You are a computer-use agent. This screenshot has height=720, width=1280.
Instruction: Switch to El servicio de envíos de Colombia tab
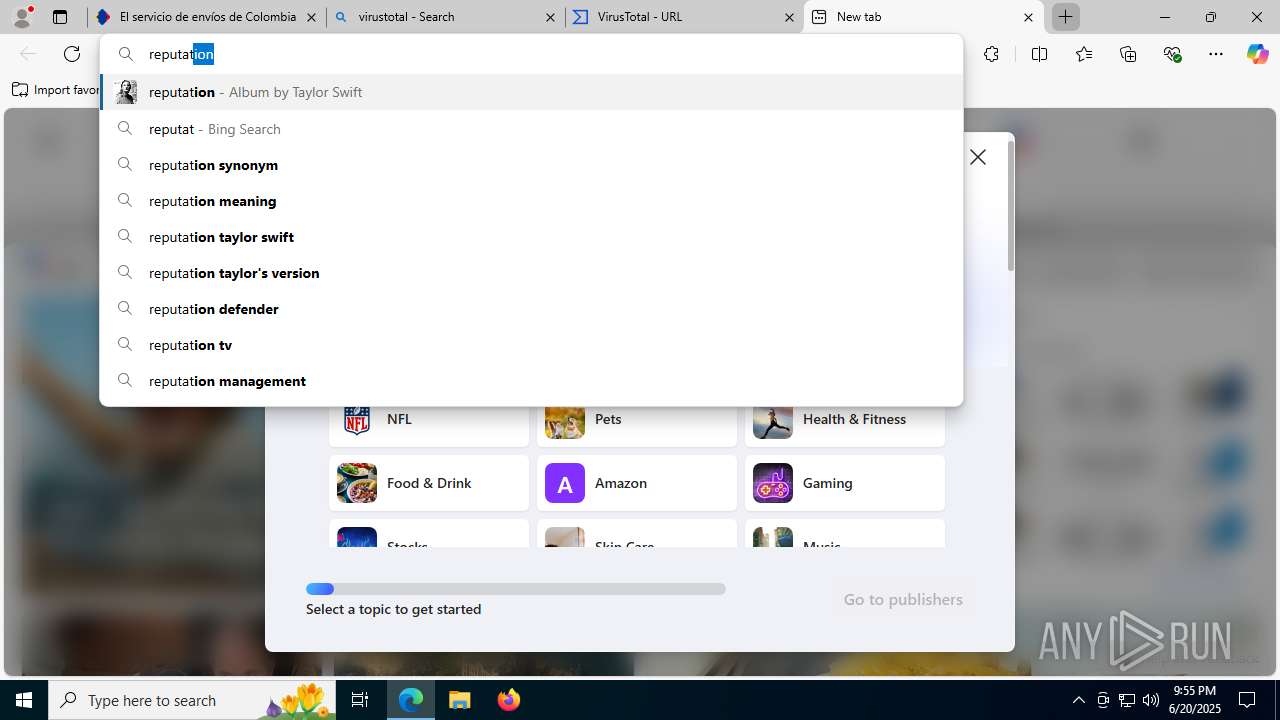206,17
